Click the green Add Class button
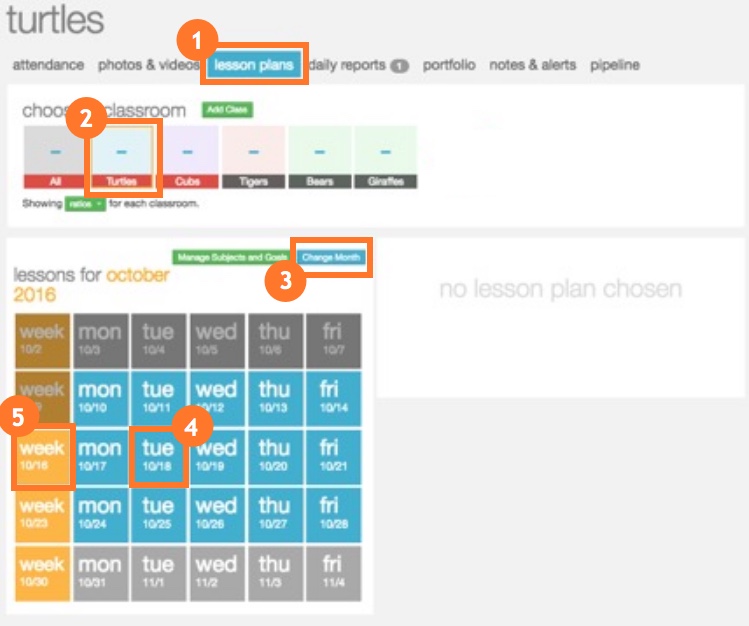Image resolution: width=749 pixels, height=626 pixels. [x=228, y=110]
